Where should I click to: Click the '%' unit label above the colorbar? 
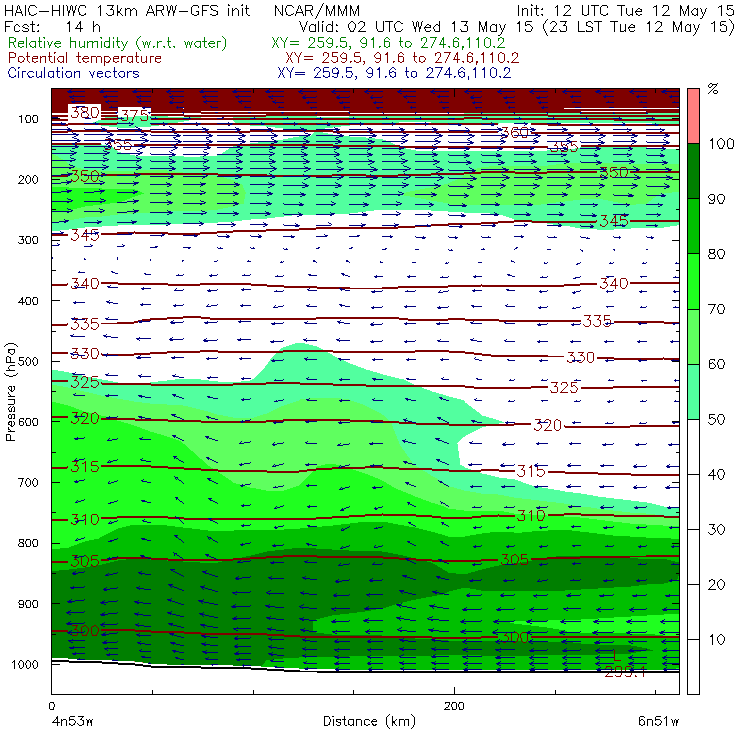click(x=713, y=89)
